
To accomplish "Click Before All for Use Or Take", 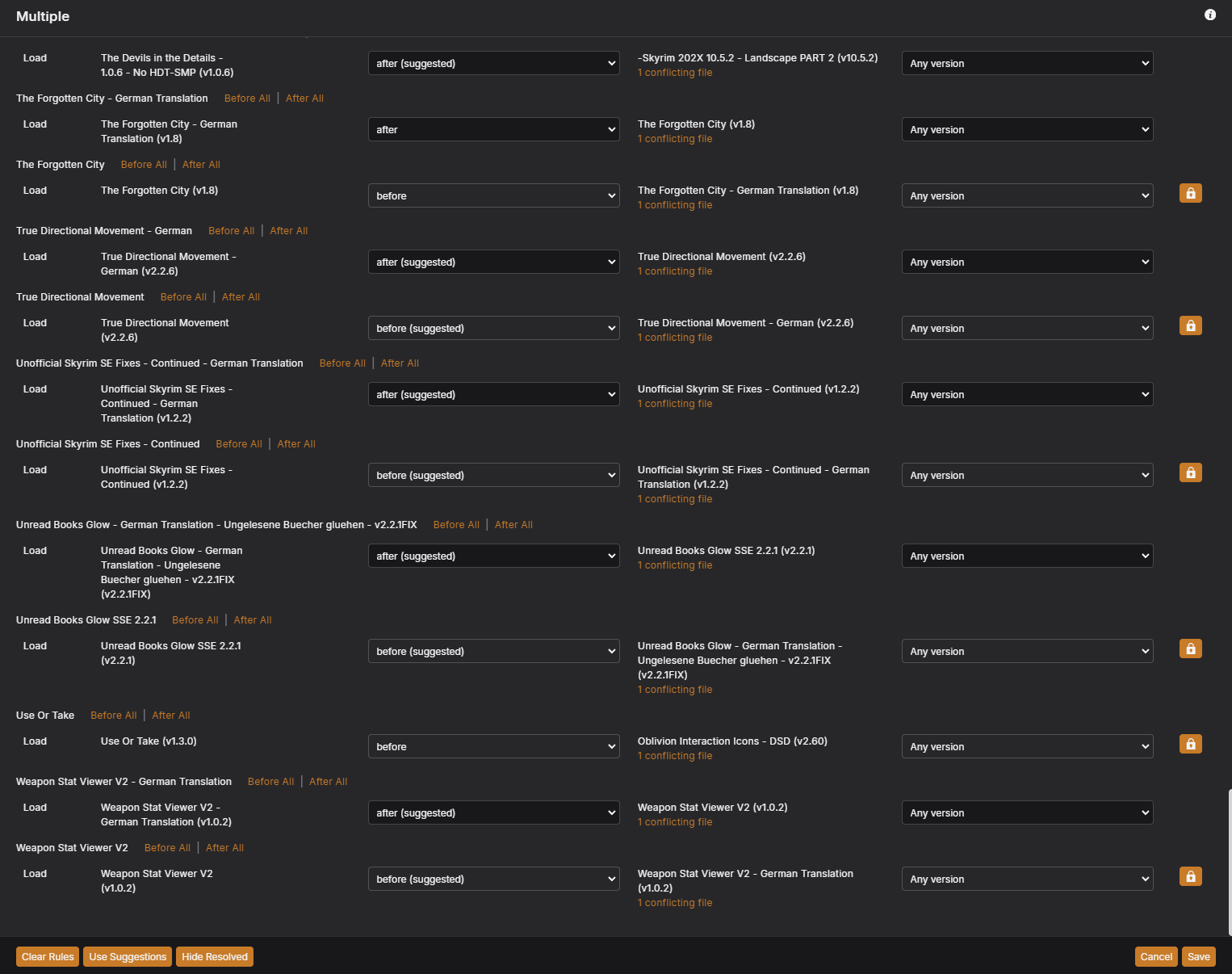I will click(x=114, y=716).
